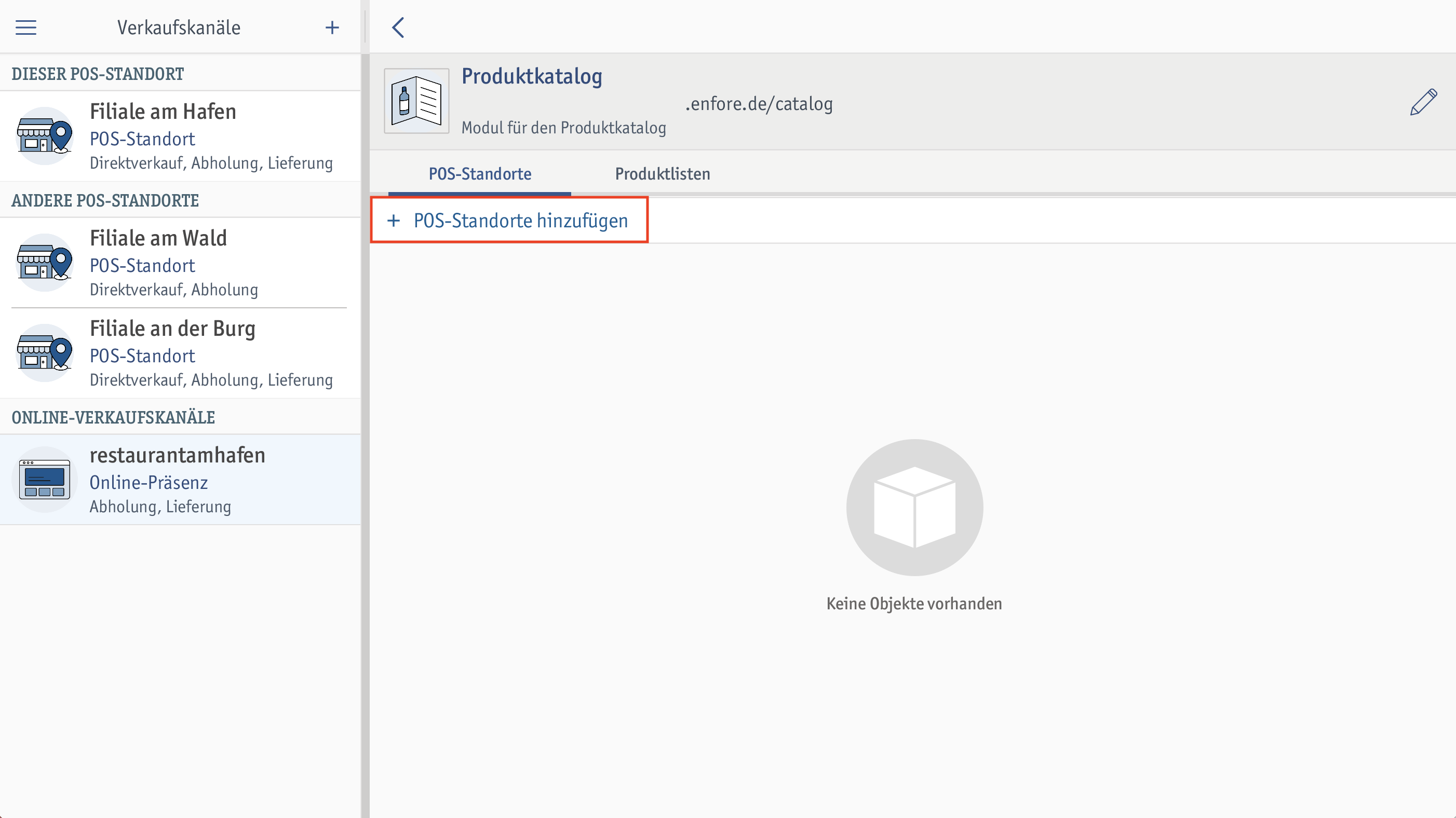1456x818 pixels.
Task: Click Online-Präsenz label under restaurantamhafen
Action: (149, 482)
